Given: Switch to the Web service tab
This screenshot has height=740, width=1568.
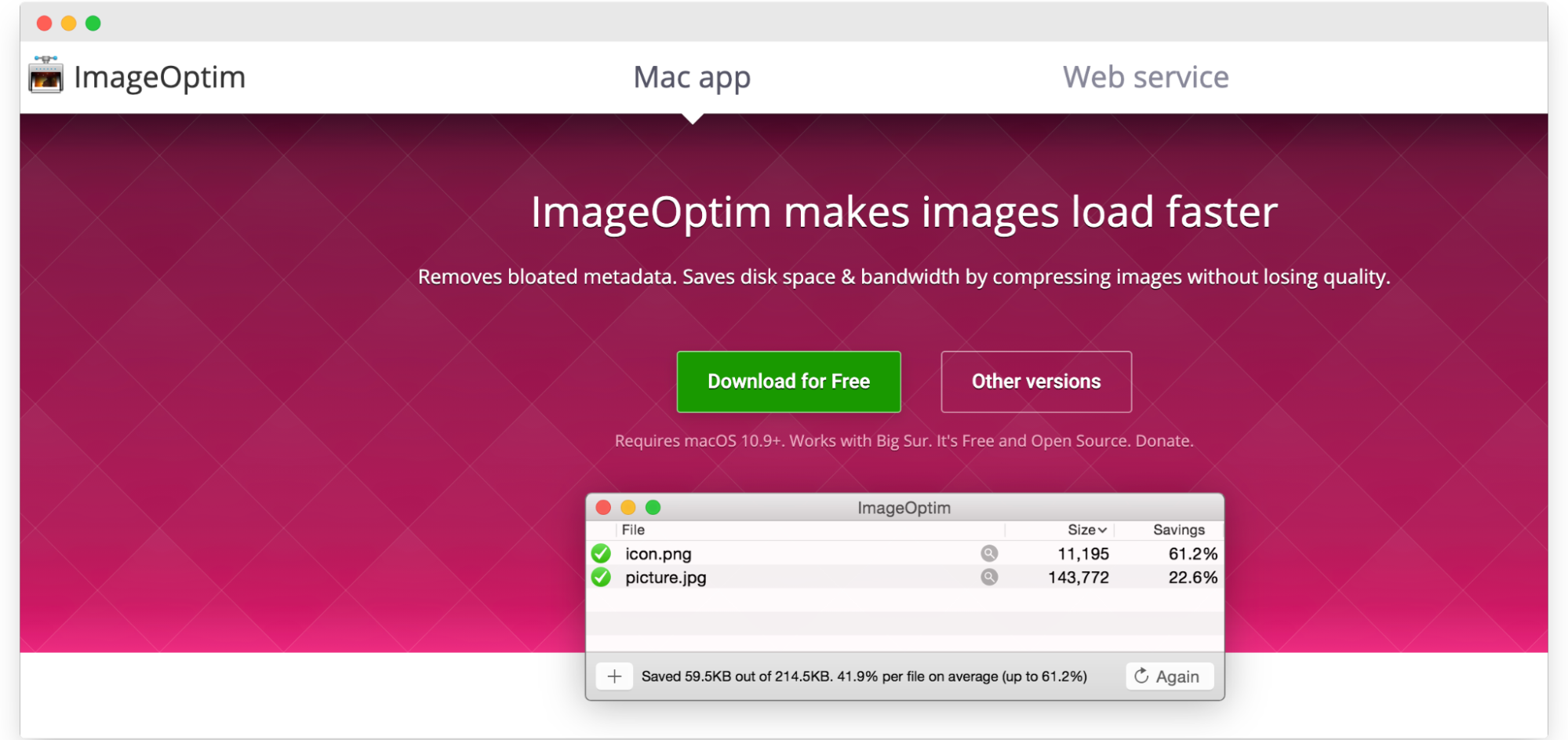Looking at the screenshot, I should (1146, 77).
